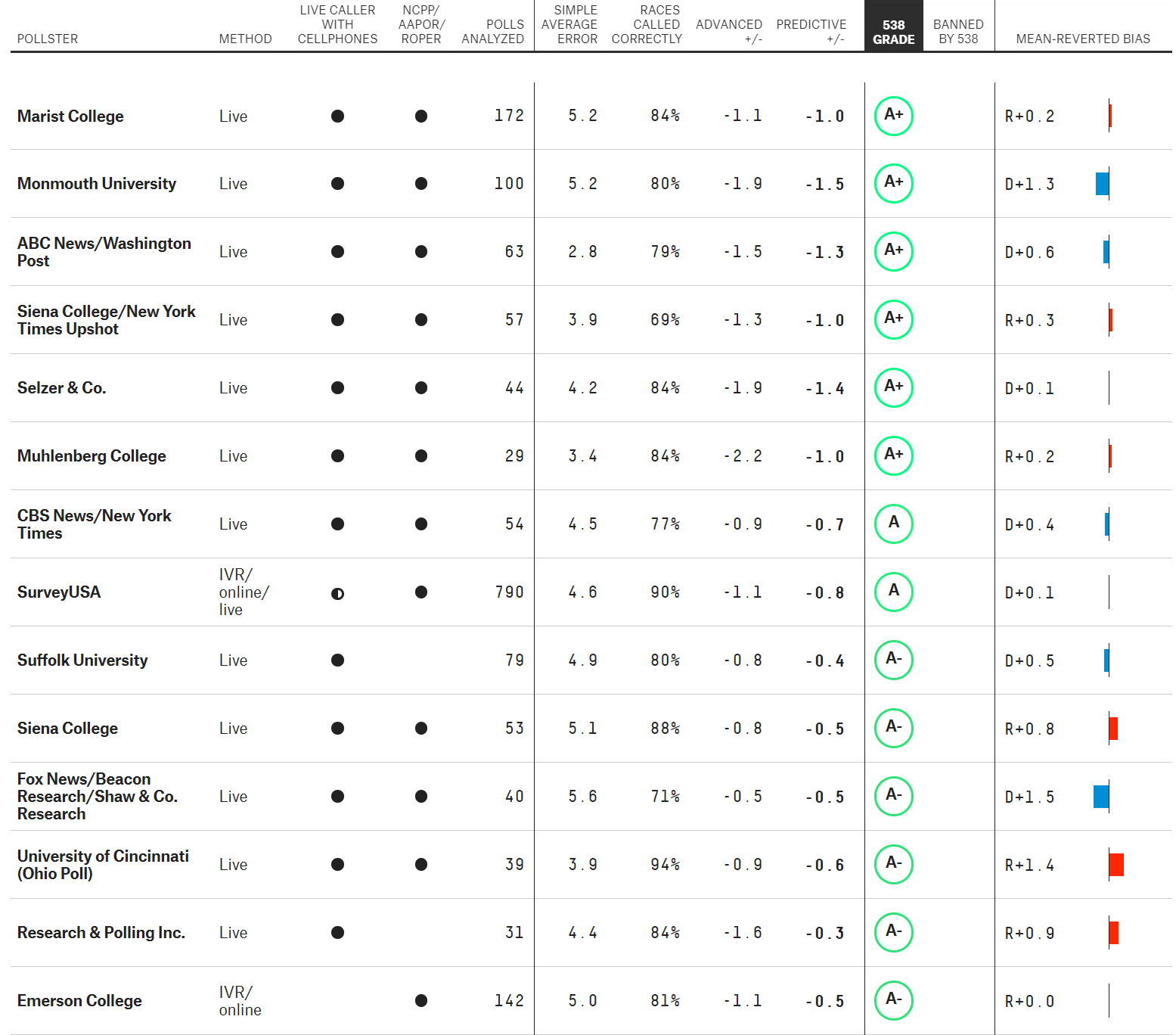Sort by Predictive +/- column header

tap(811, 32)
